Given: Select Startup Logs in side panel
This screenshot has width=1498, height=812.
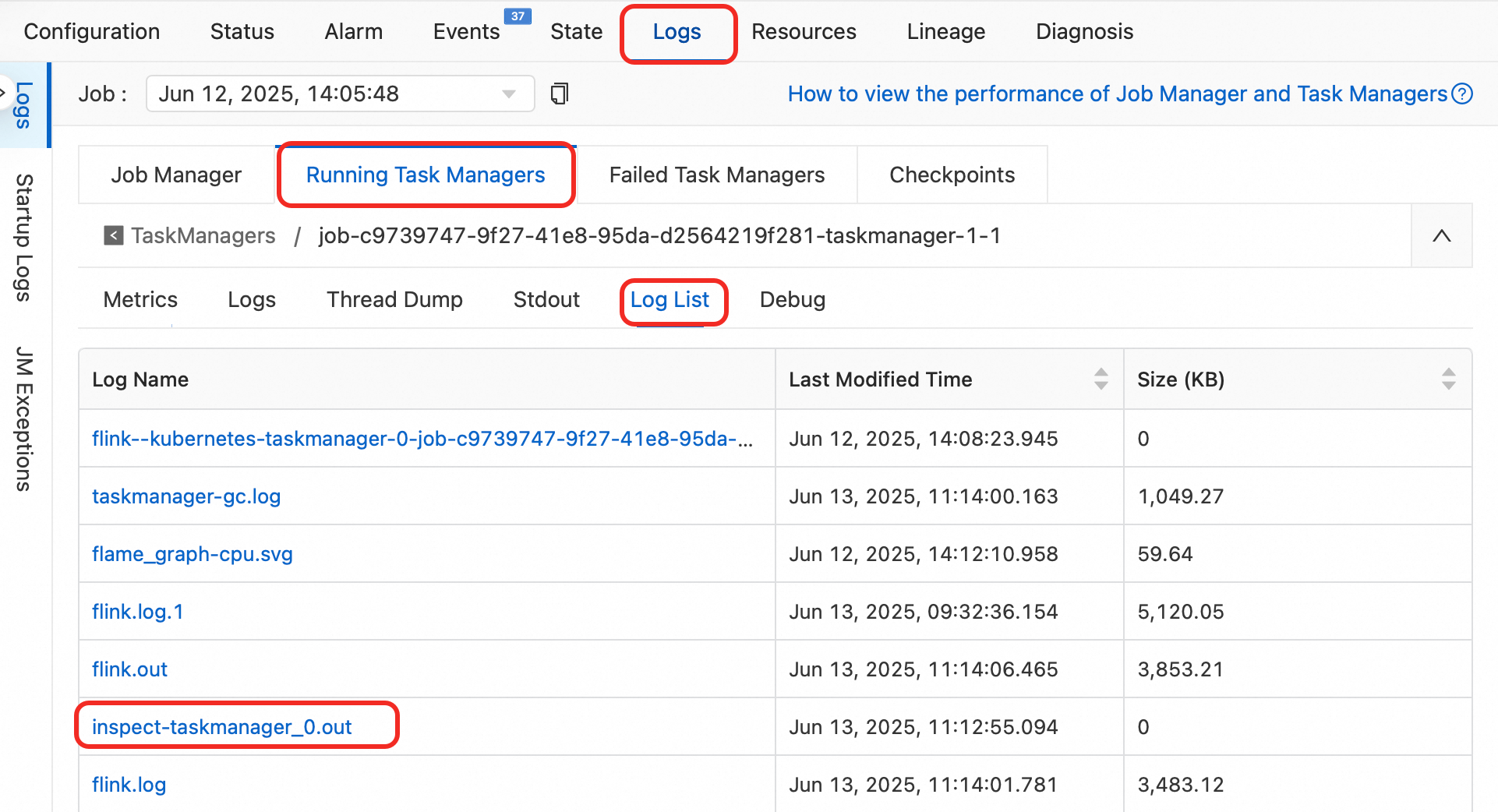Looking at the screenshot, I should [x=24, y=238].
